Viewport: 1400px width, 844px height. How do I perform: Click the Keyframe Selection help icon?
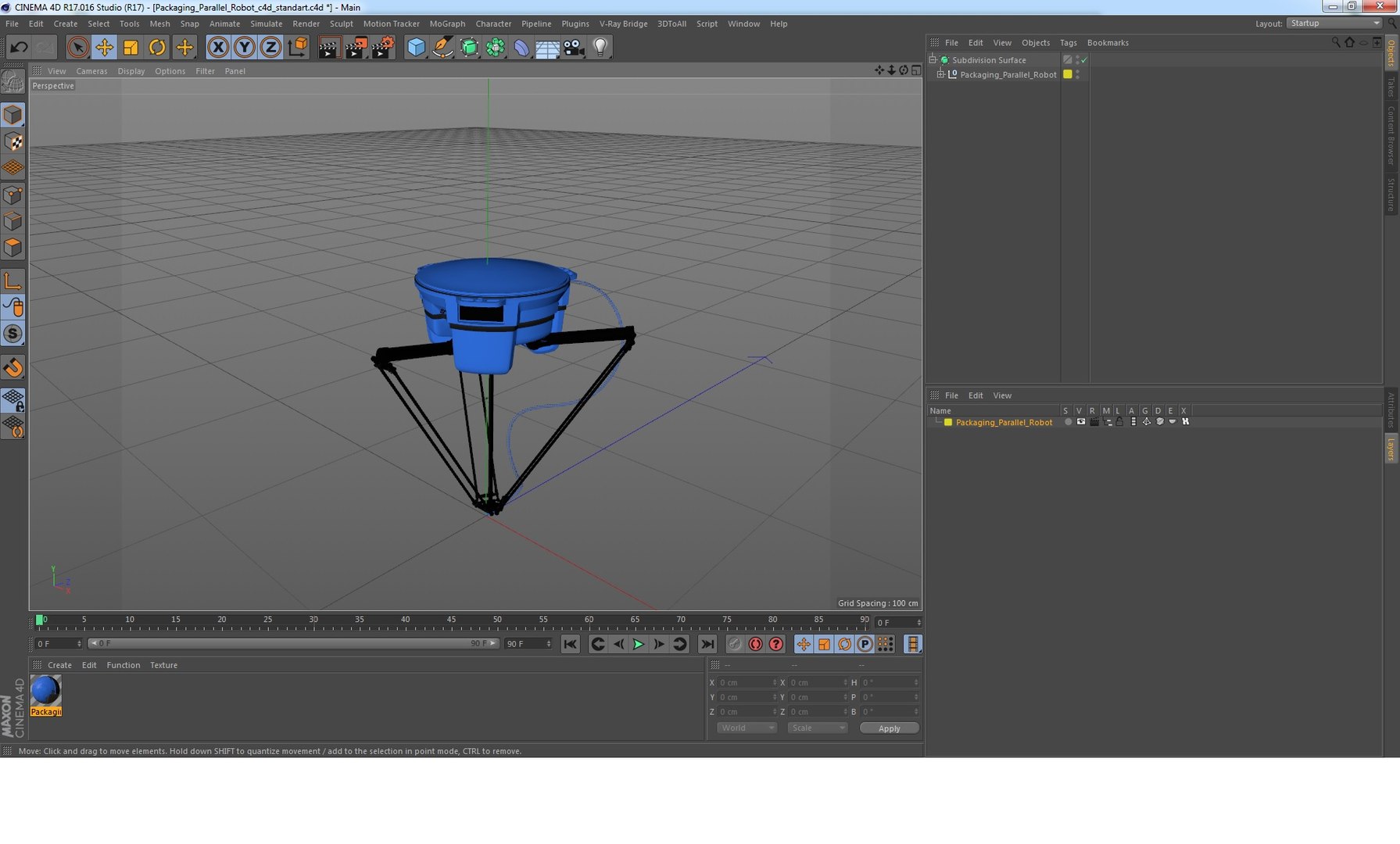(x=775, y=644)
